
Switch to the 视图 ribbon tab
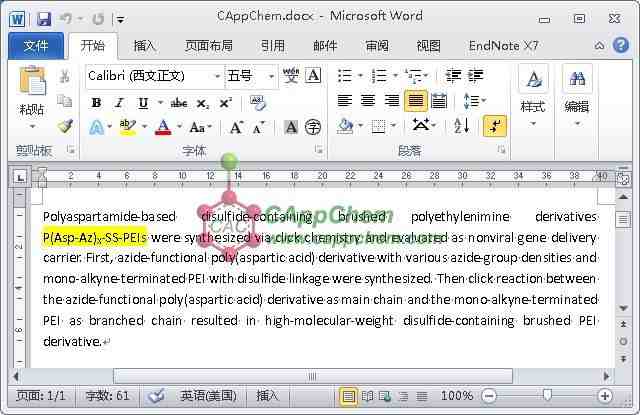click(x=429, y=46)
